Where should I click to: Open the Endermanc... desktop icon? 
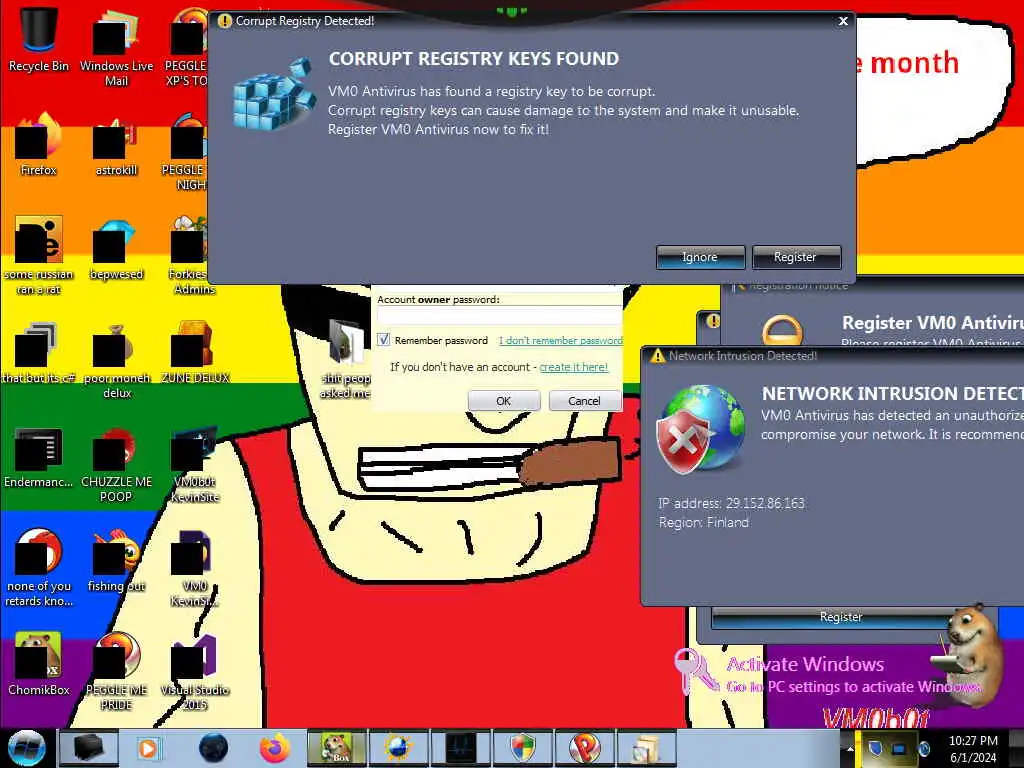coord(39,457)
